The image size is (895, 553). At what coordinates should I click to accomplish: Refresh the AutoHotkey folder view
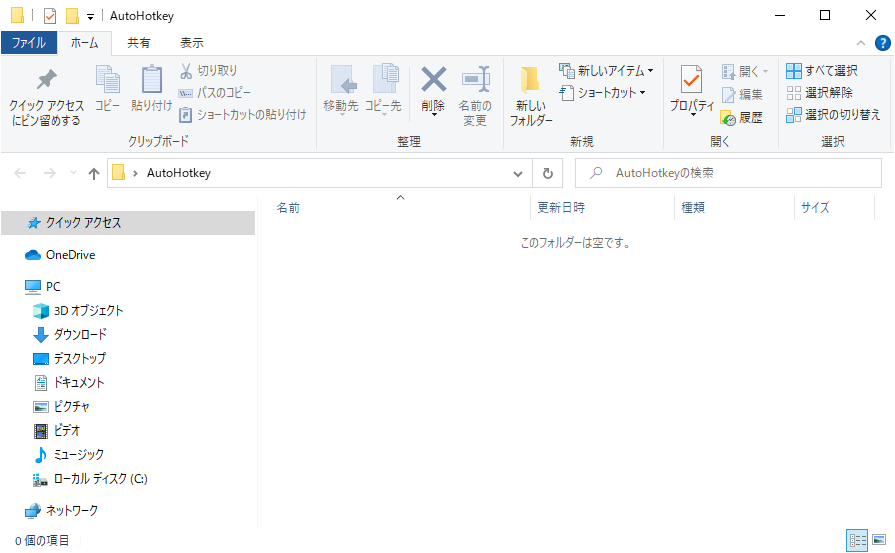click(x=547, y=173)
